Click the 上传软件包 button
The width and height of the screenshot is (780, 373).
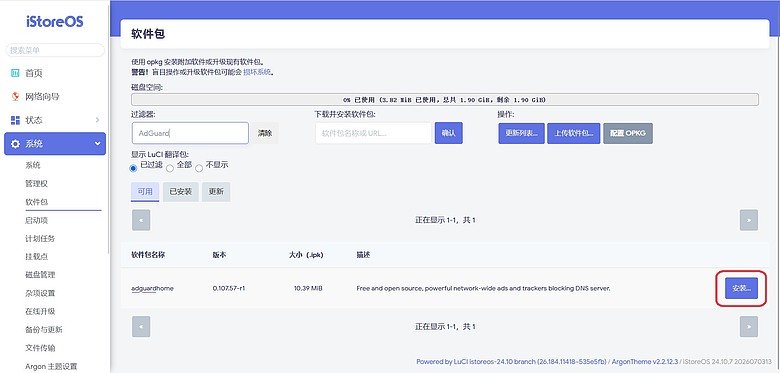pos(574,133)
